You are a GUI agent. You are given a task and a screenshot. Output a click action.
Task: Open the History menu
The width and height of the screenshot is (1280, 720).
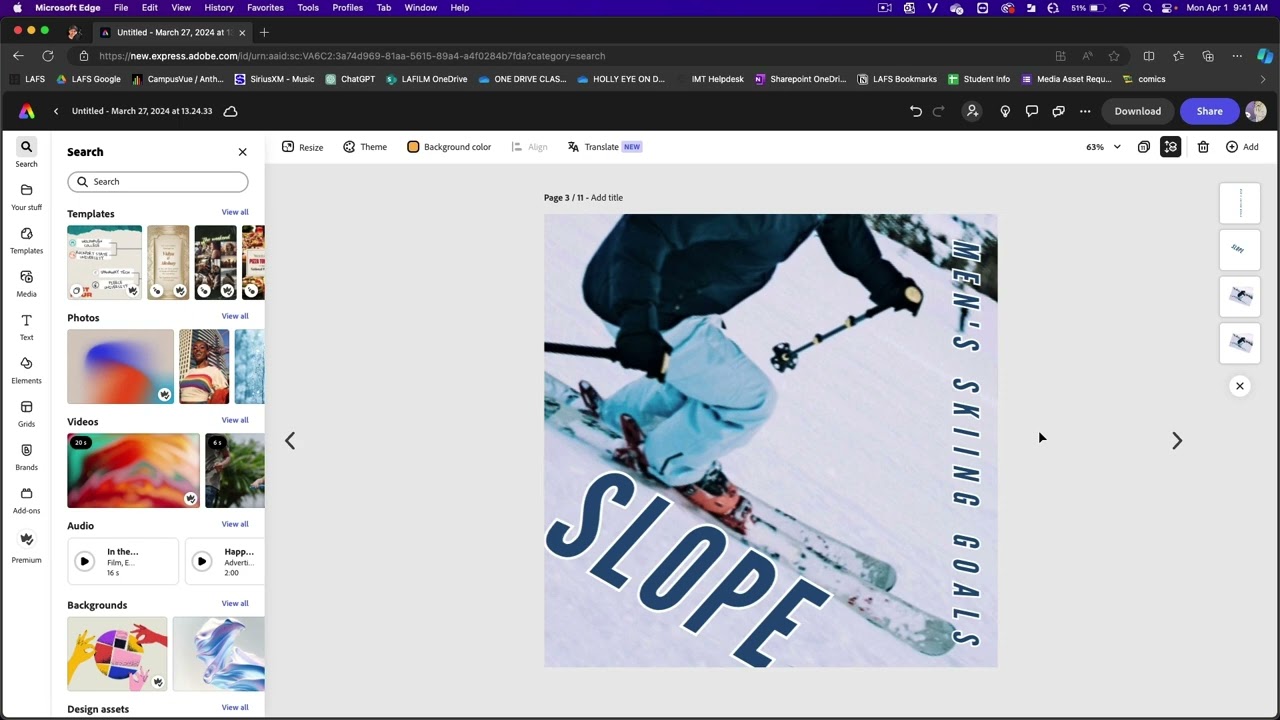tap(219, 8)
